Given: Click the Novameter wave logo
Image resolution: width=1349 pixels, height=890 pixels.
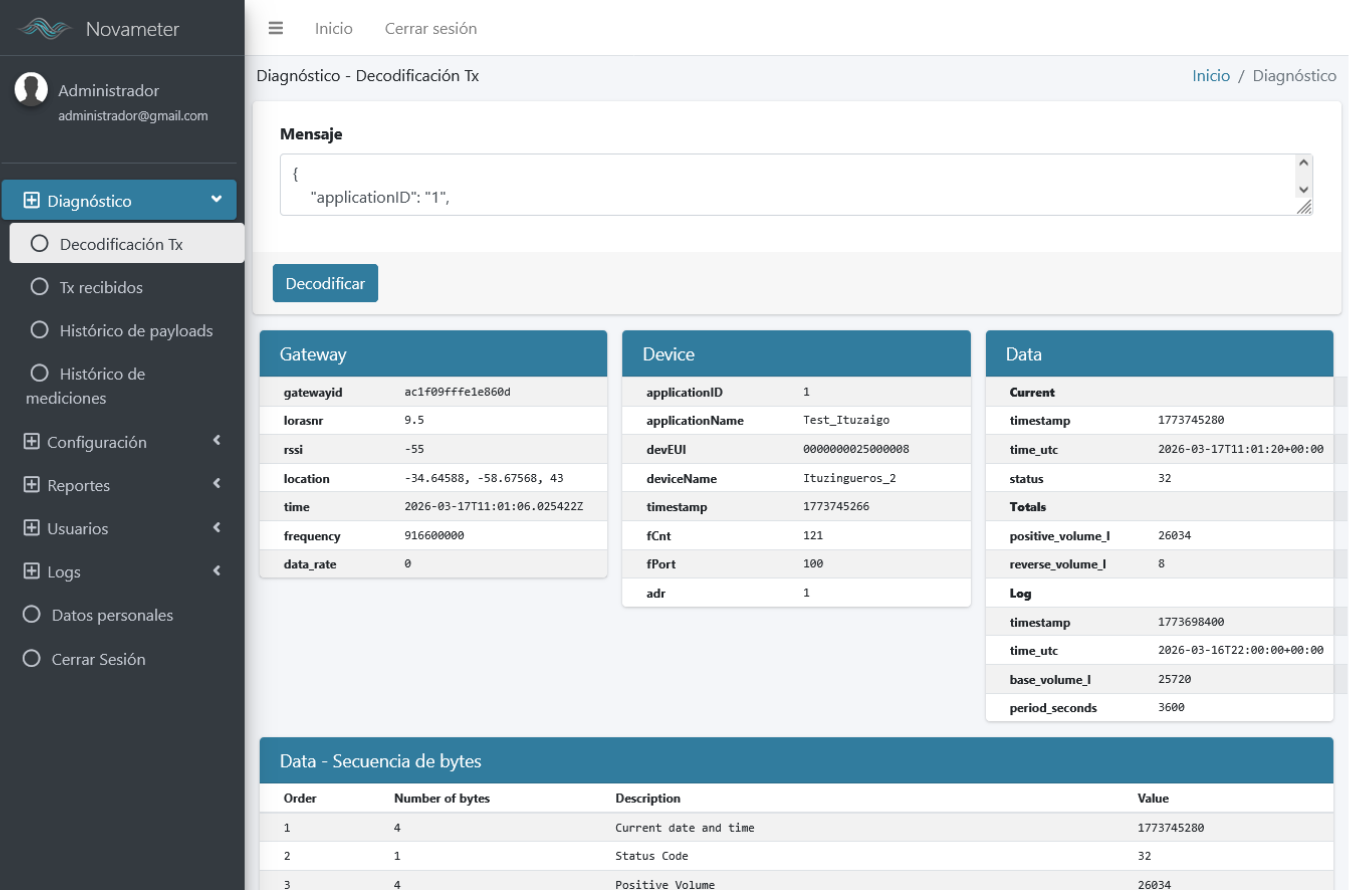Looking at the screenshot, I should (x=46, y=29).
